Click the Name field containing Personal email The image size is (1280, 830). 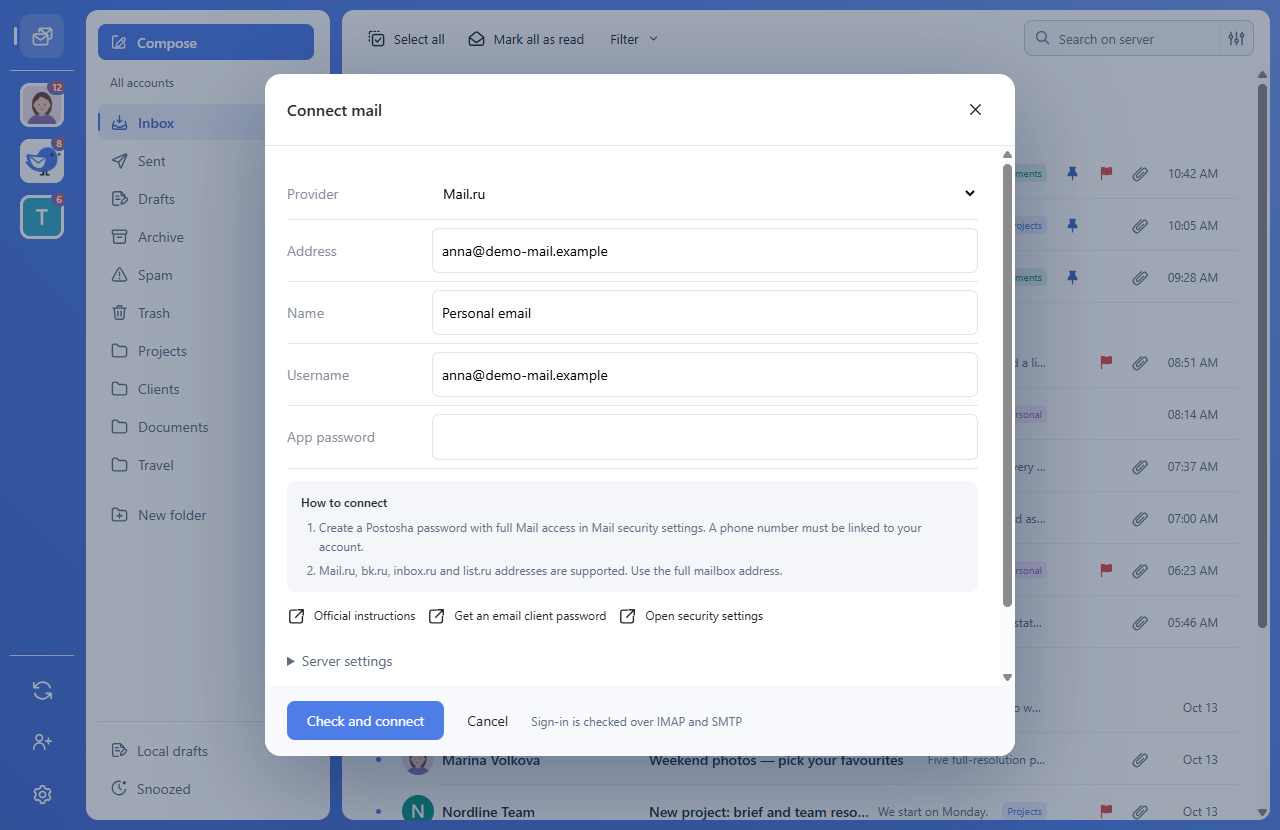(x=705, y=313)
